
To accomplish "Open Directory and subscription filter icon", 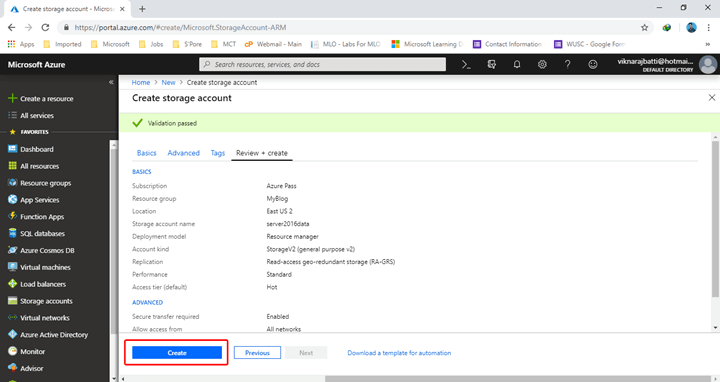I will [492, 65].
